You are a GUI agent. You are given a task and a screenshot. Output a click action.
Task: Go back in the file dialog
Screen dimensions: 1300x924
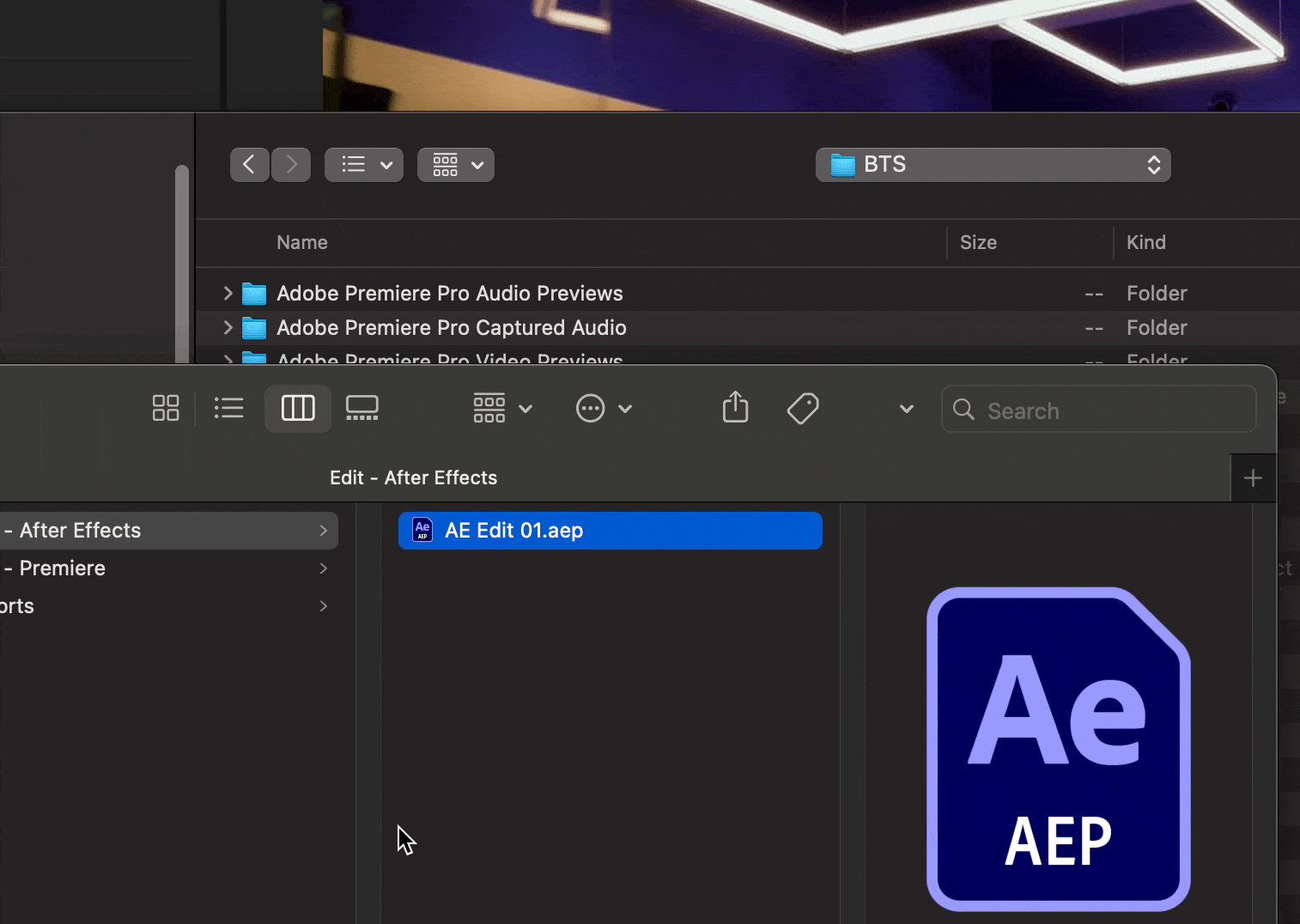[x=249, y=164]
